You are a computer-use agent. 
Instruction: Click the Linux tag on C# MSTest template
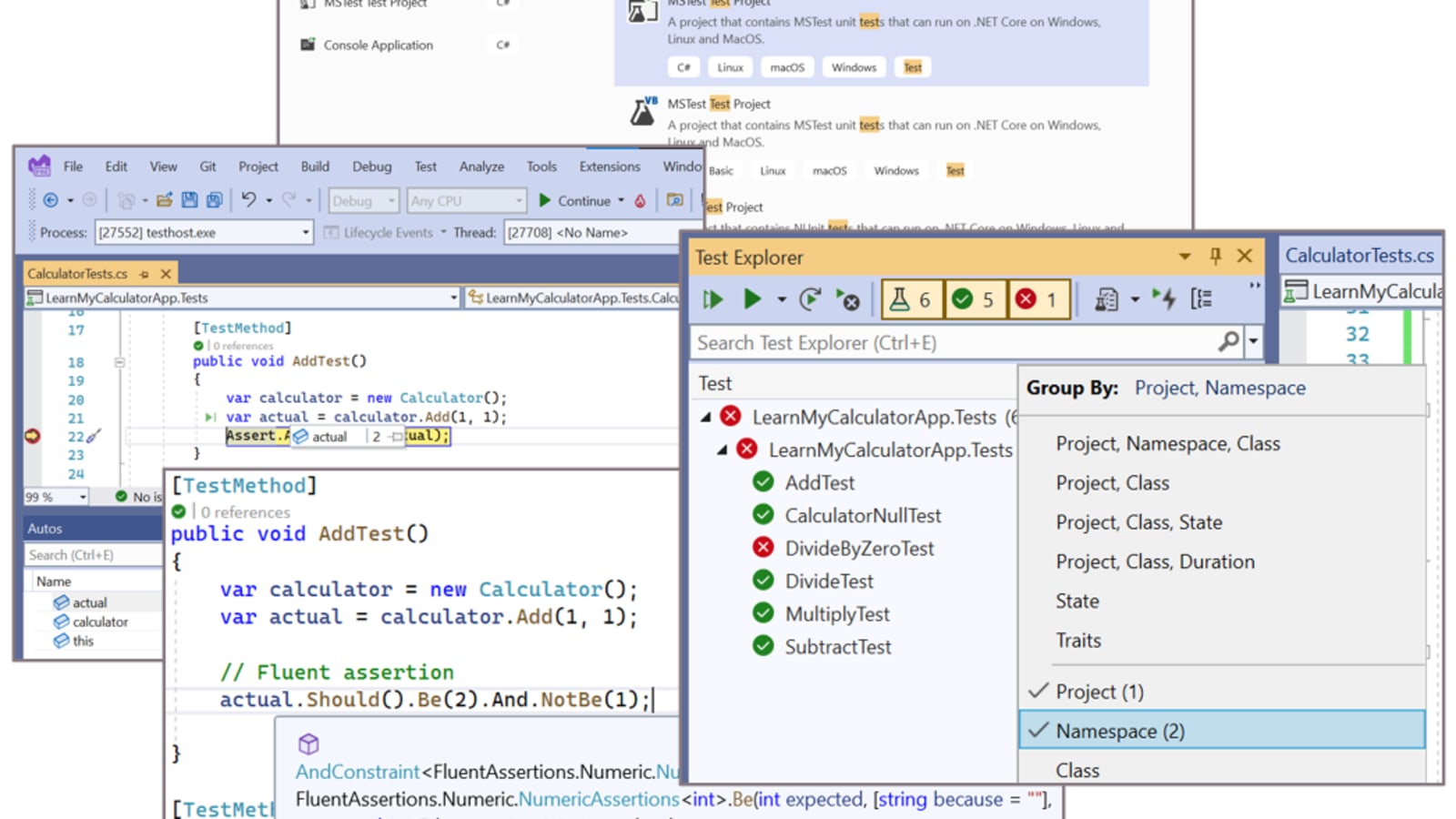[730, 67]
